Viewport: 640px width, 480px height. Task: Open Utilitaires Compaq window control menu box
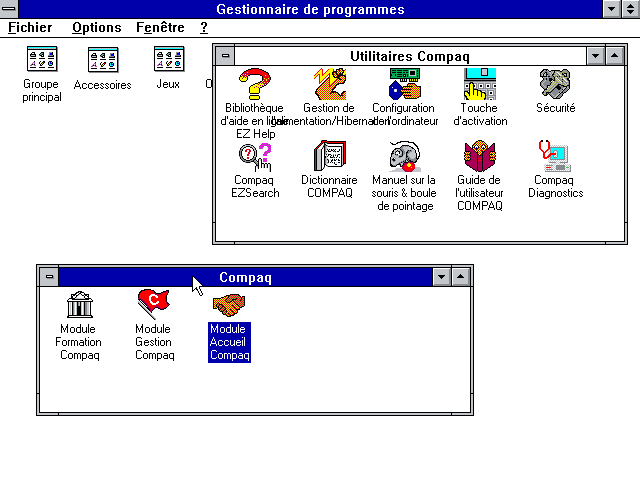pyautogui.click(x=225, y=56)
